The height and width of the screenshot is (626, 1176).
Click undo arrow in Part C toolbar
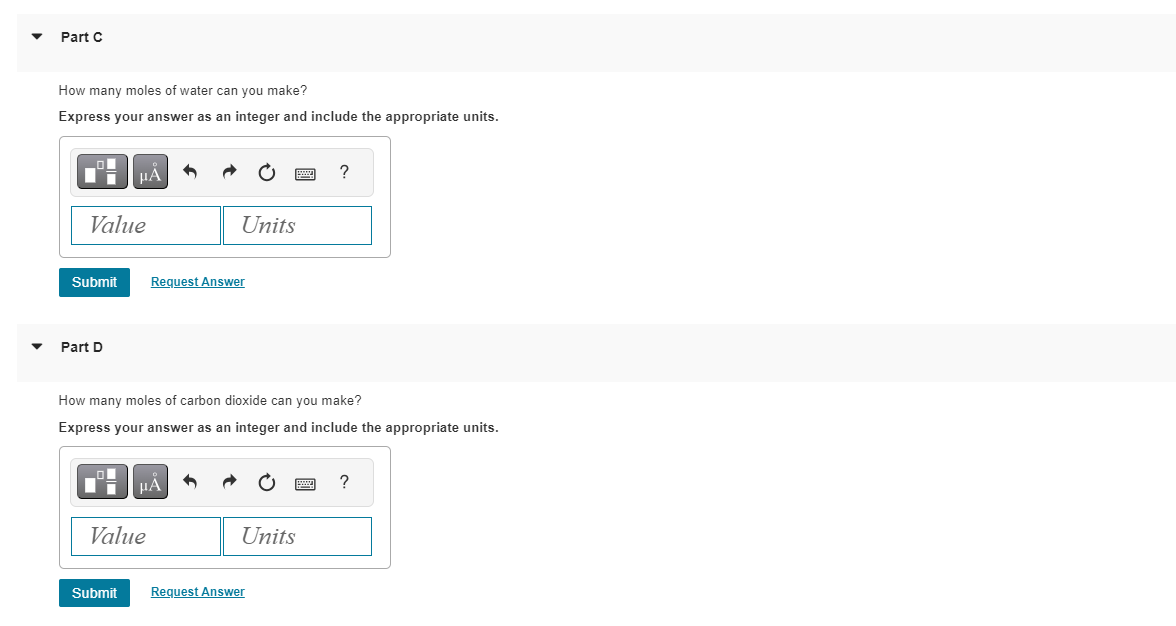pos(190,173)
